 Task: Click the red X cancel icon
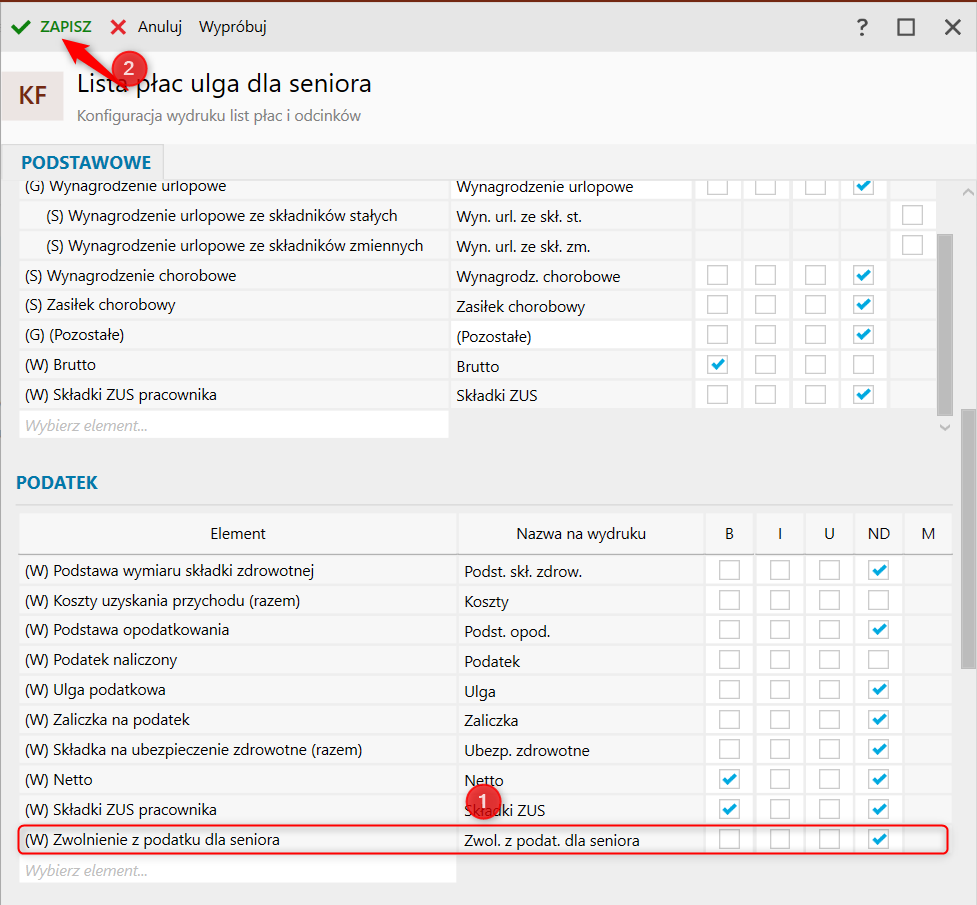pos(118,27)
